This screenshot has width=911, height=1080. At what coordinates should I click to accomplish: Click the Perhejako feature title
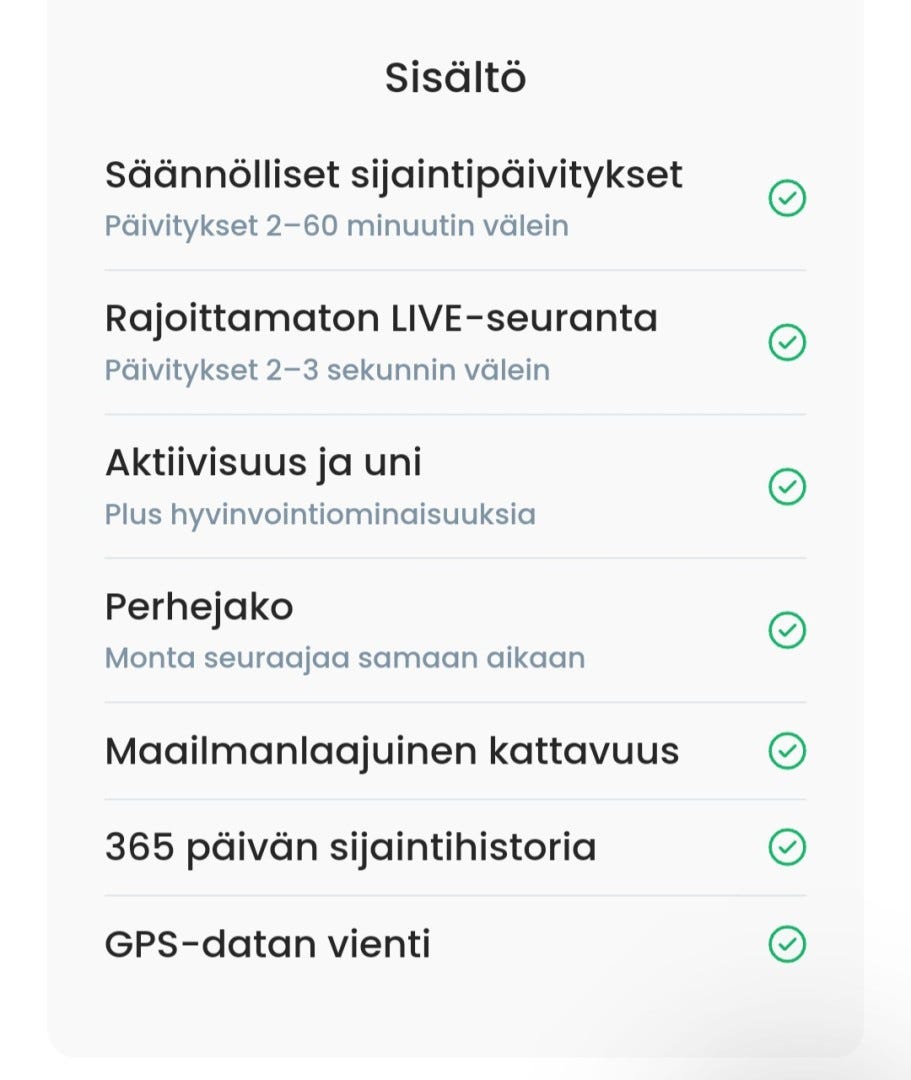(x=199, y=607)
